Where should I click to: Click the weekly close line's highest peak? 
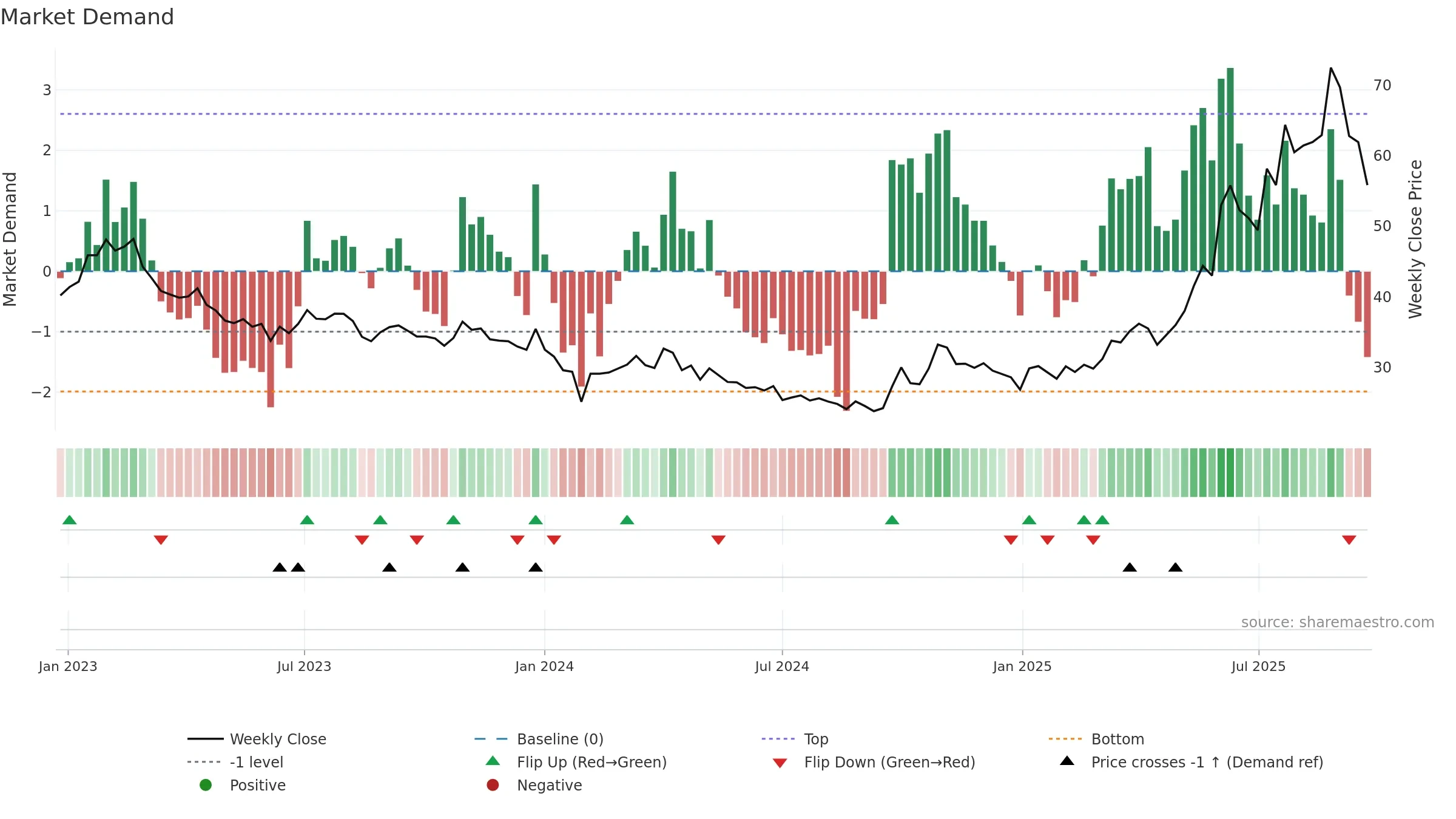pos(1331,69)
